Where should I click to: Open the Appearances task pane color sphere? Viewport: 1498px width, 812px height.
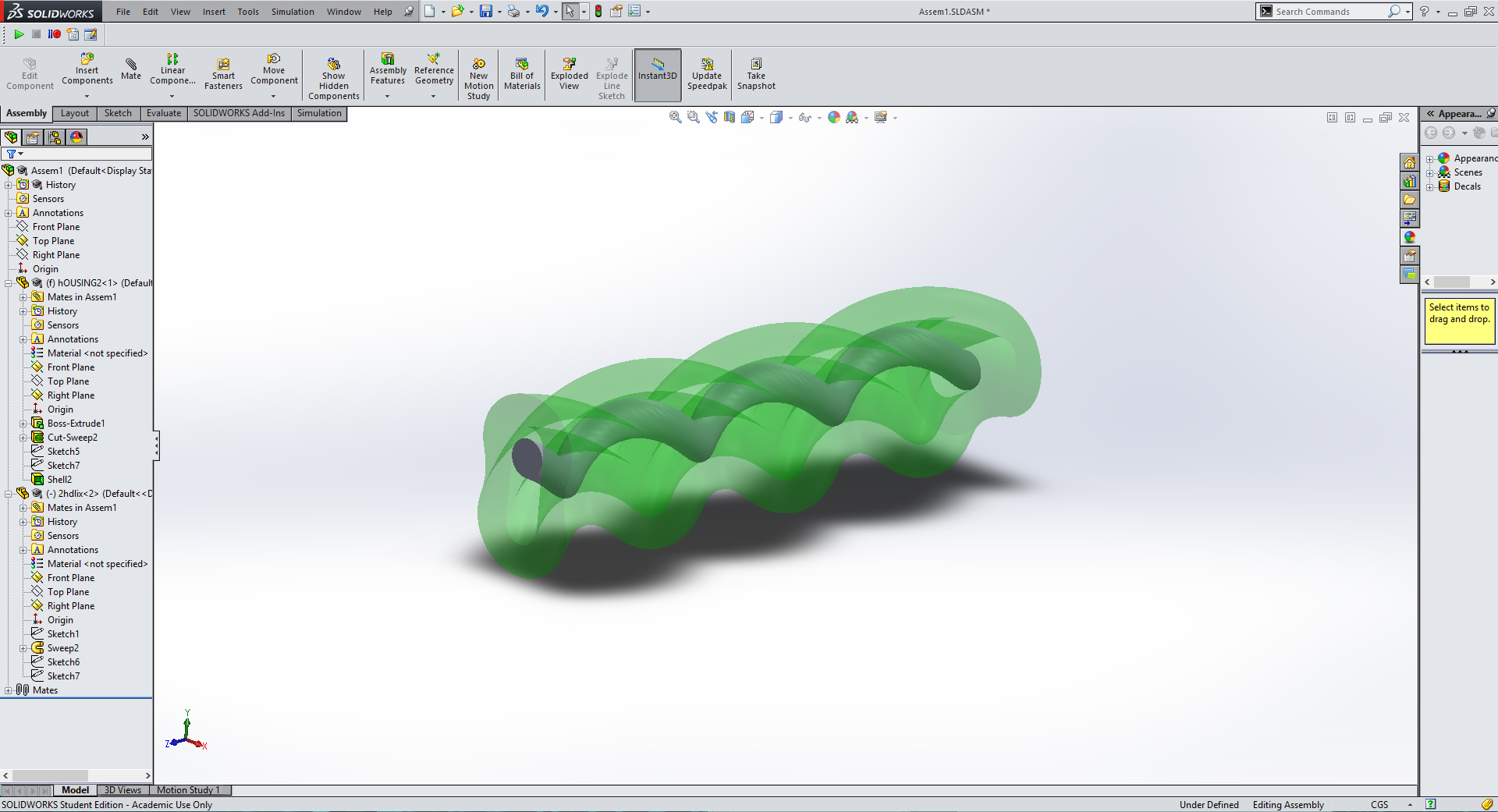click(x=1410, y=237)
